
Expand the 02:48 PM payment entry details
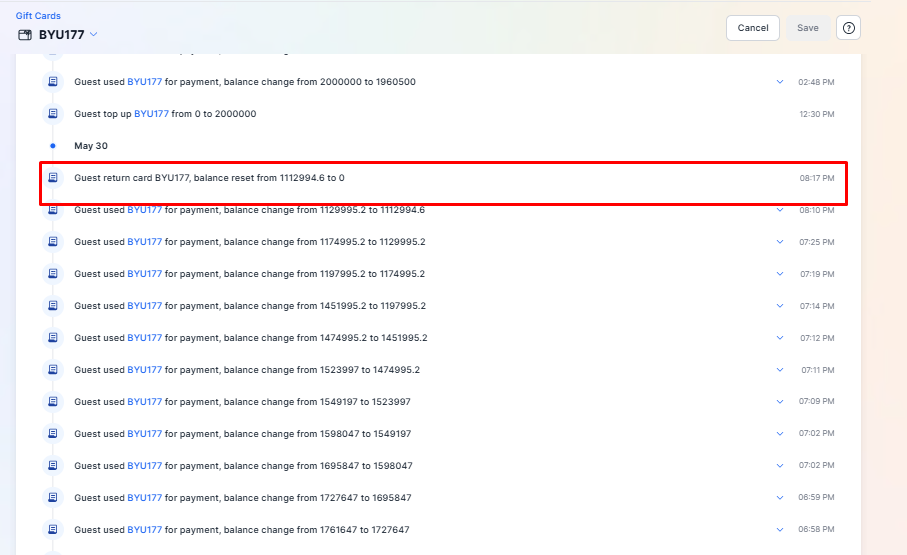pyautogui.click(x=780, y=82)
